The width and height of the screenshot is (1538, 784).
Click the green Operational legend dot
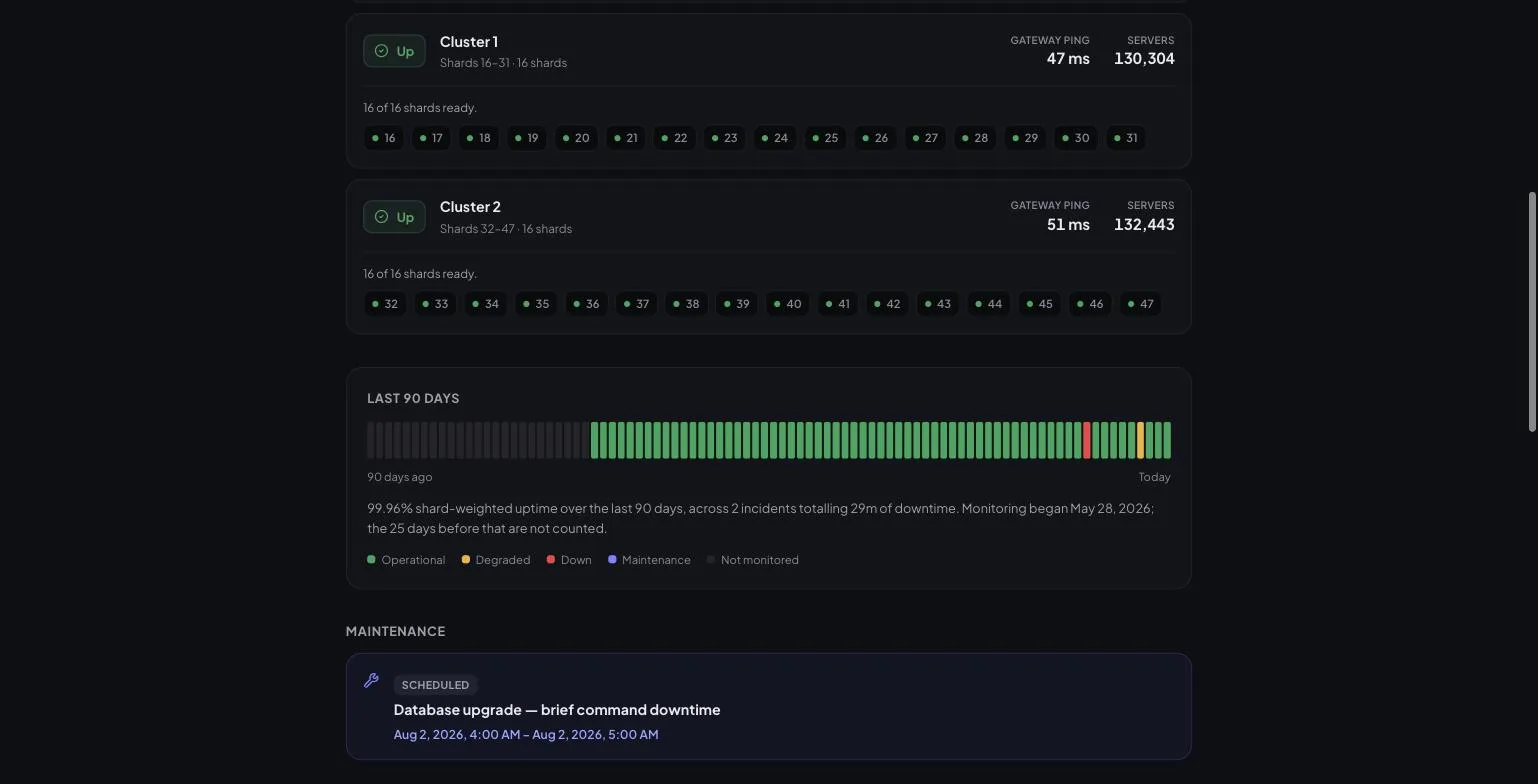[371, 560]
